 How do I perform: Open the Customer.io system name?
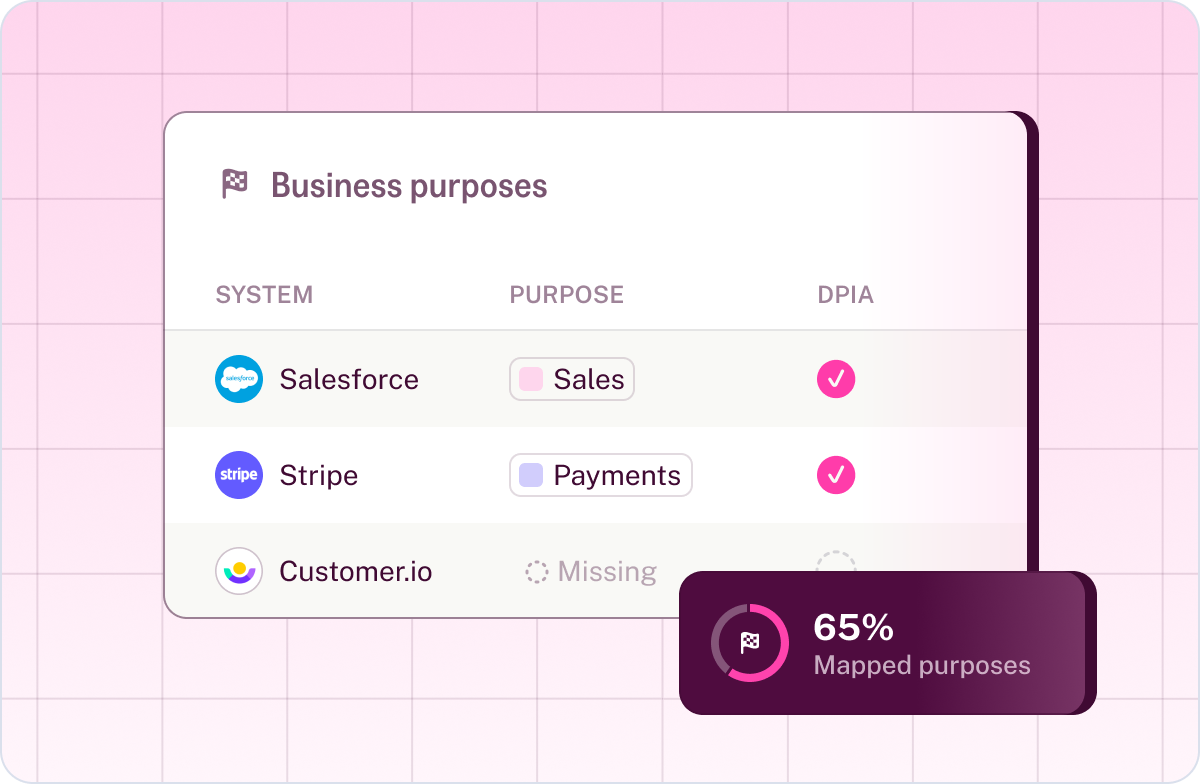pos(356,571)
